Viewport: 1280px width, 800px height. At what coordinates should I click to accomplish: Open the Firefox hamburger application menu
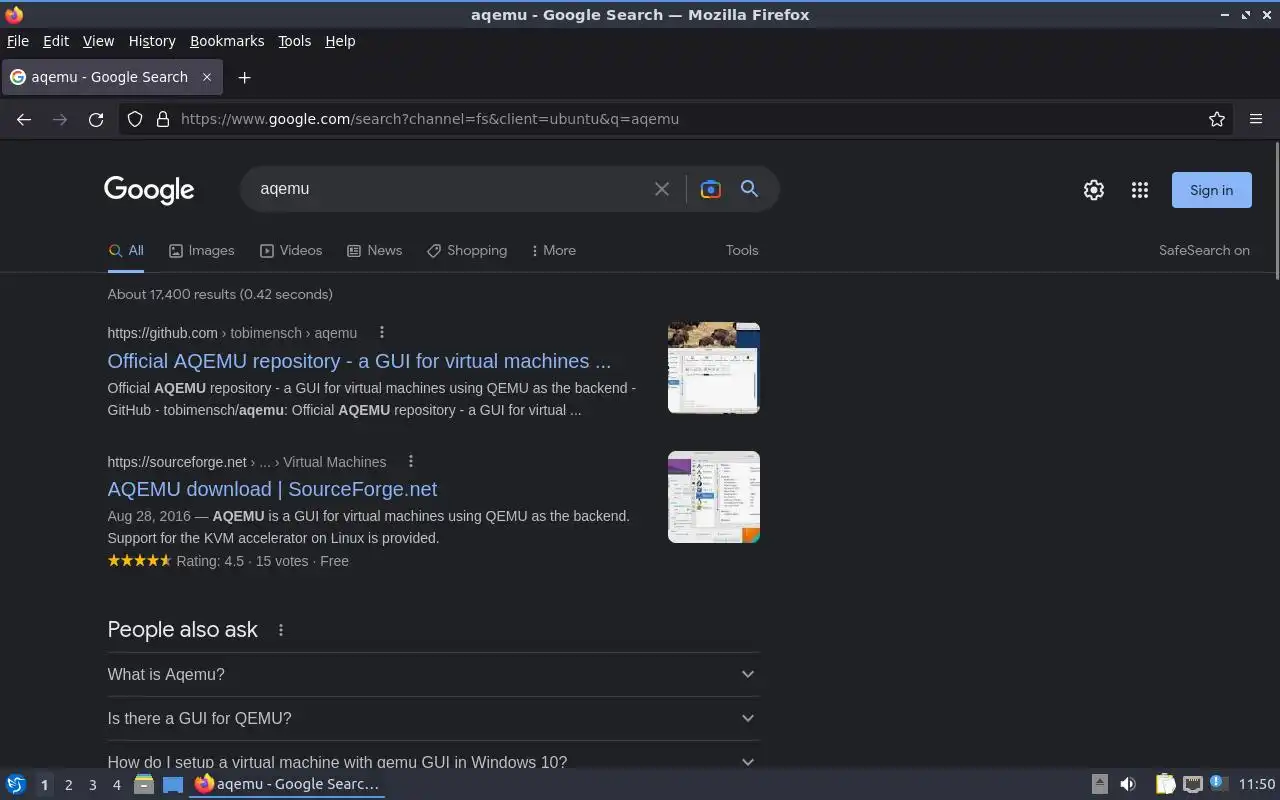(x=1256, y=119)
